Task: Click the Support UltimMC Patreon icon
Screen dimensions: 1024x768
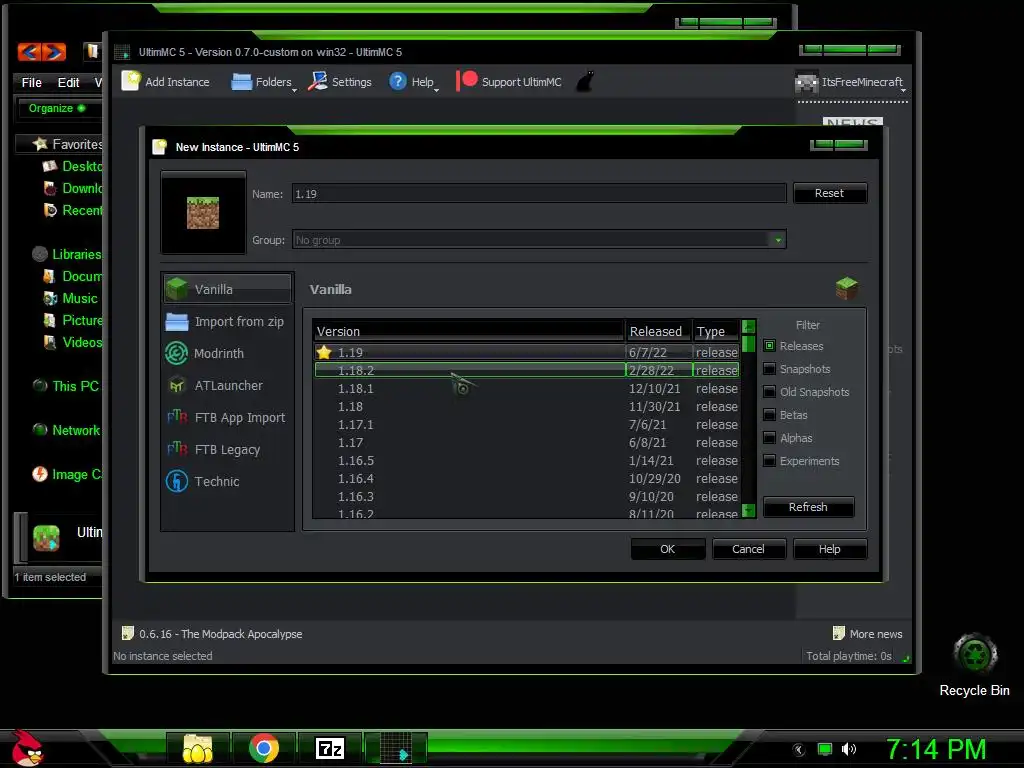Action: [468, 81]
